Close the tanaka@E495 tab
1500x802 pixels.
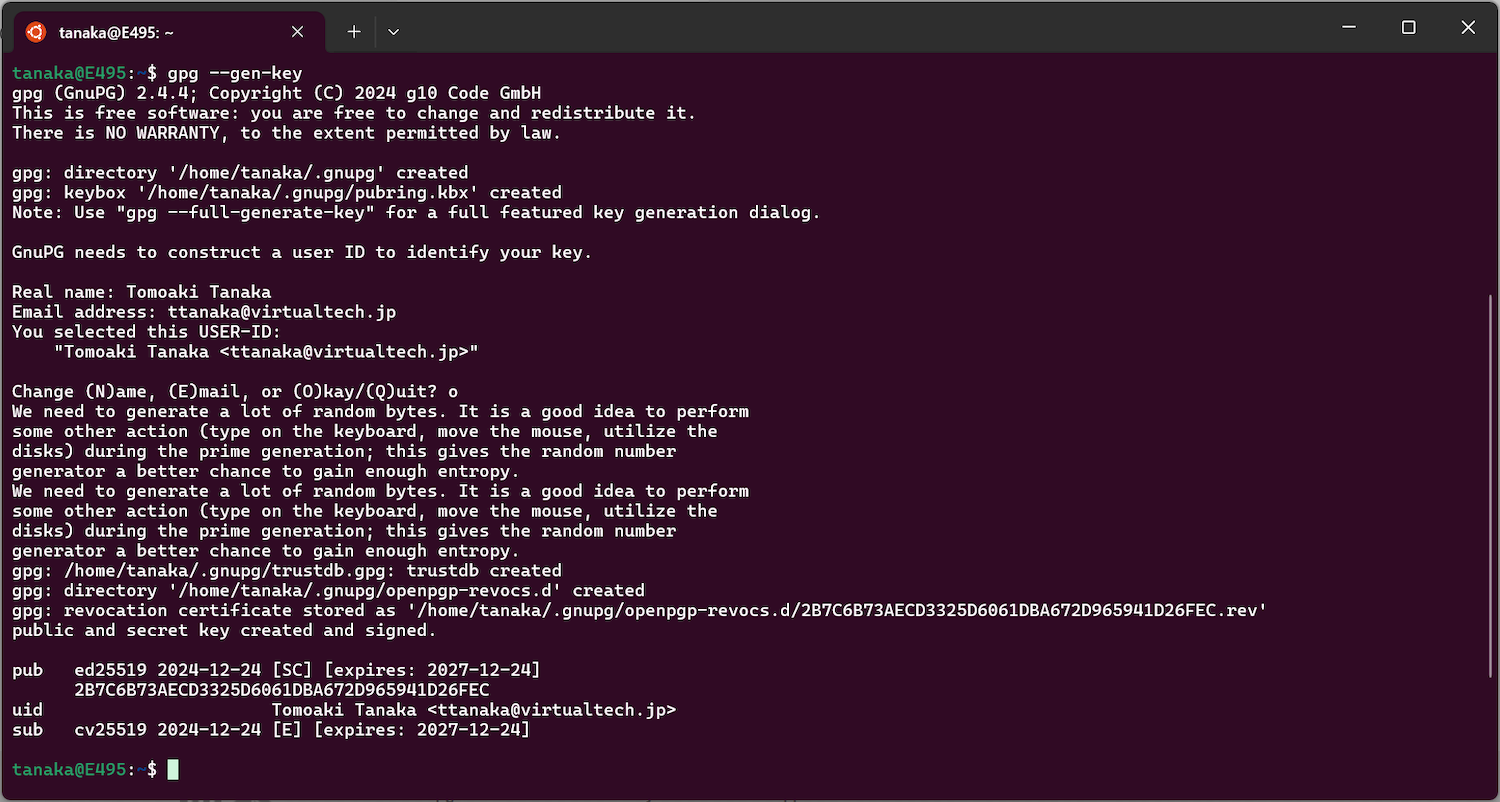pyautogui.click(x=298, y=32)
